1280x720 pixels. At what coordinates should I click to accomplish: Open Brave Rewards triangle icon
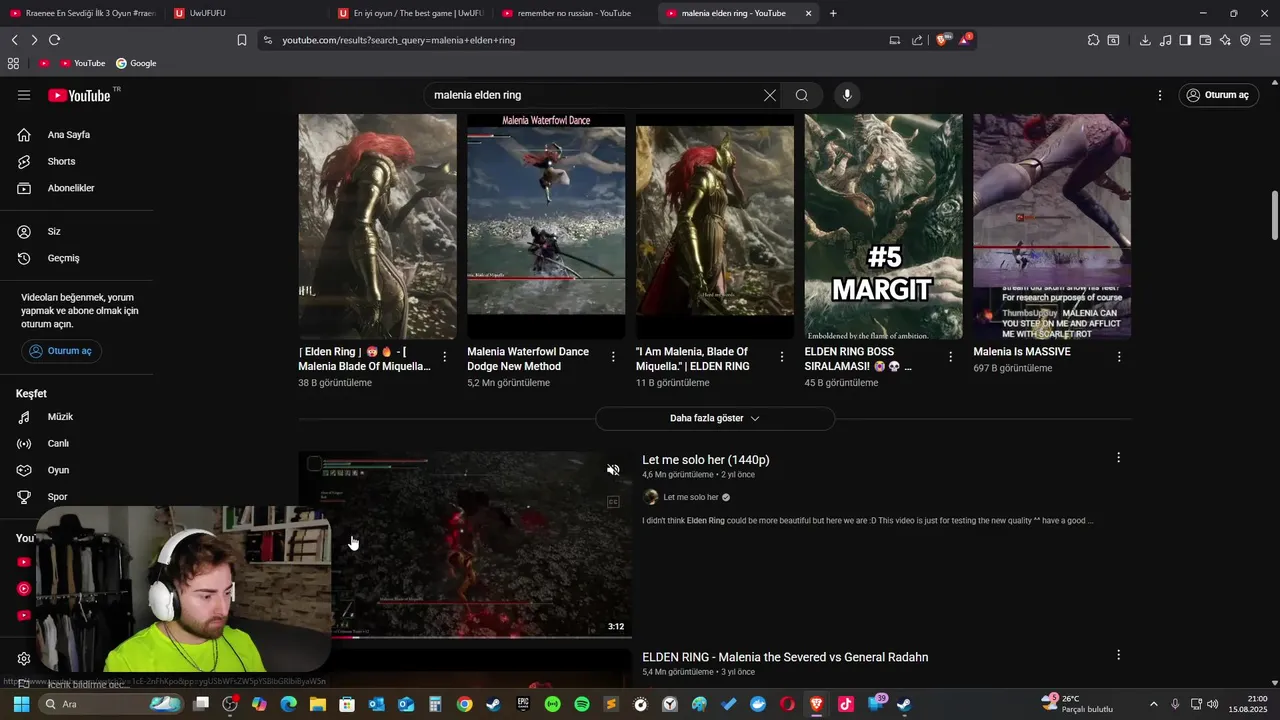pos(965,40)
